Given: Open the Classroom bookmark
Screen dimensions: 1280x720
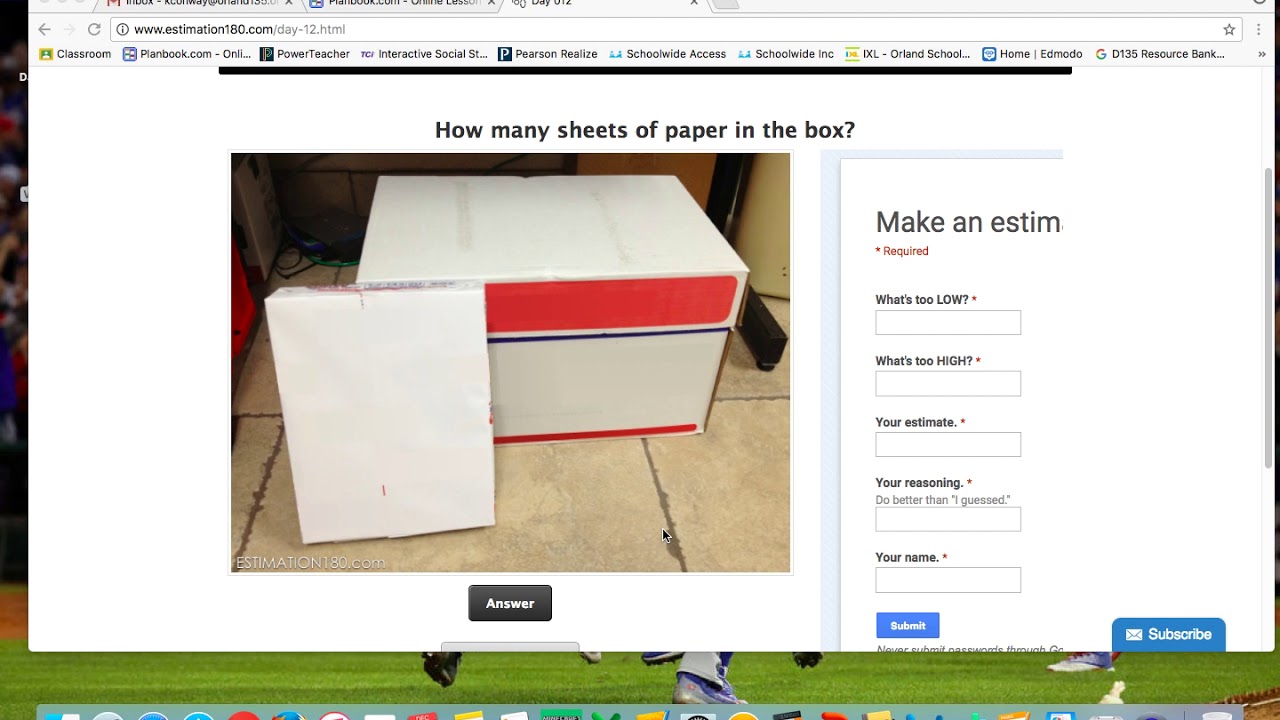Looking at the screenshot, I should pos(75,54).
